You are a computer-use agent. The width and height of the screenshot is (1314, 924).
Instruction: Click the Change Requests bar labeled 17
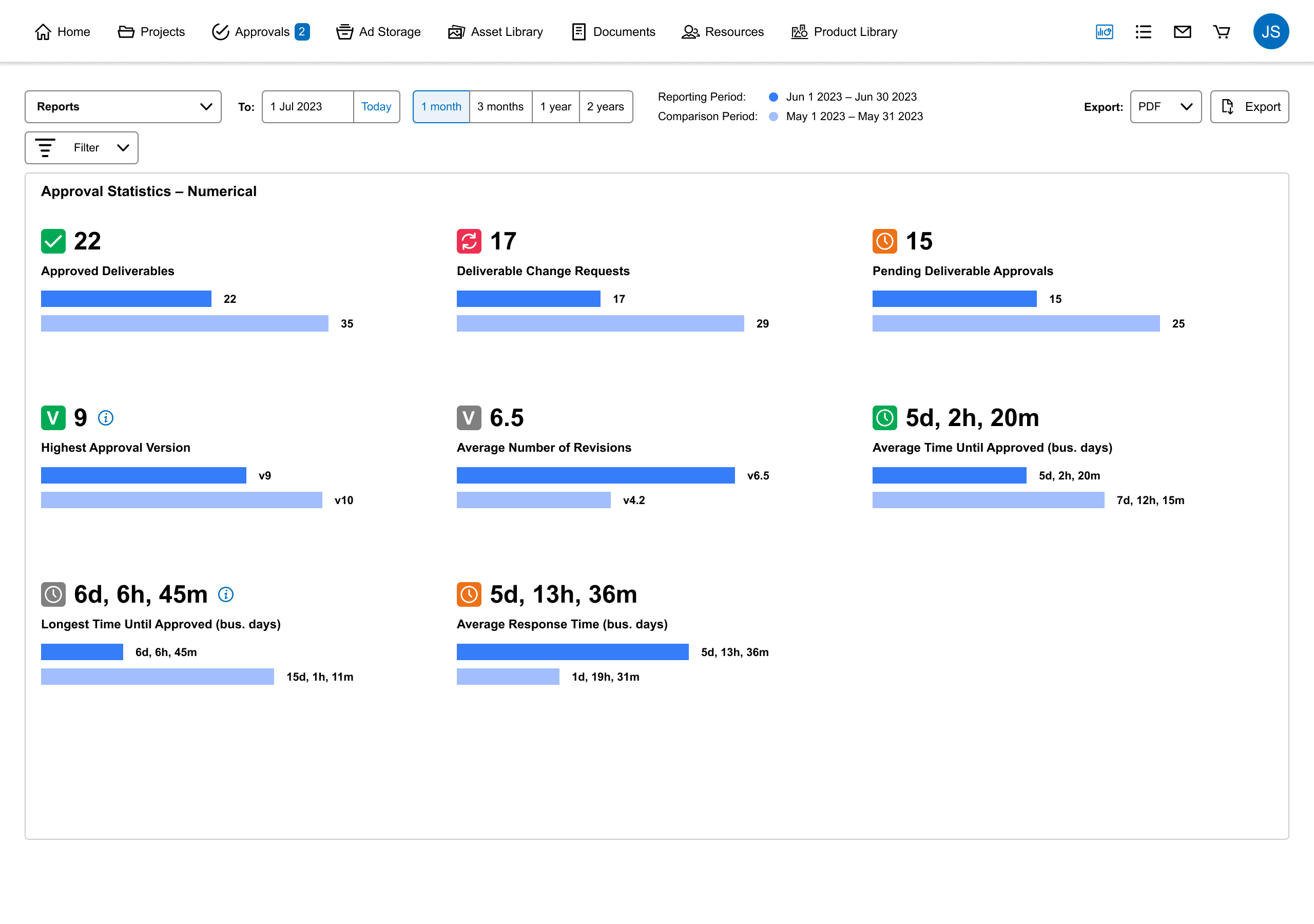click(528, 299)
